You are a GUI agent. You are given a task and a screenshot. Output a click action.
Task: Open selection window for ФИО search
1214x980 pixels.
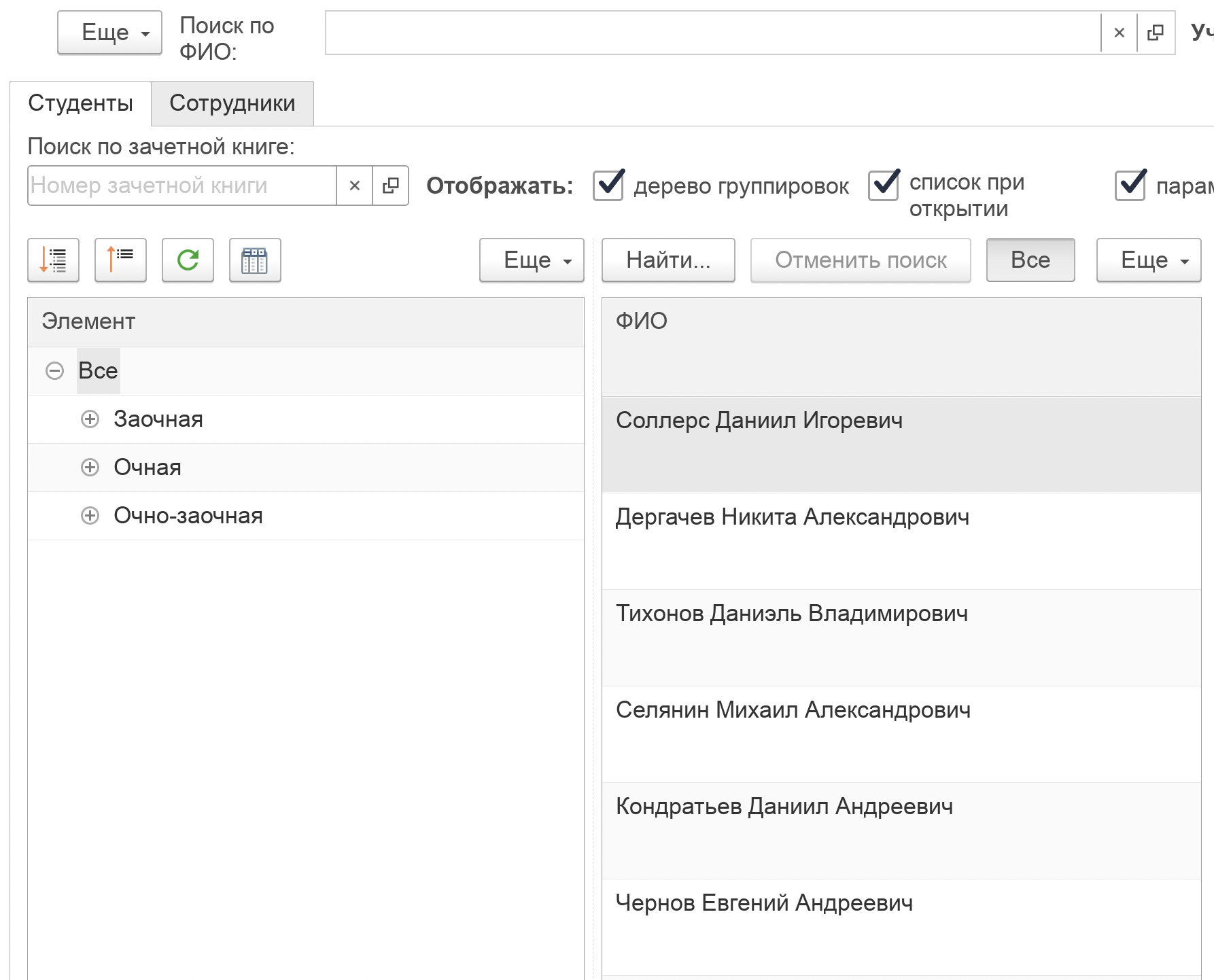1156,33
